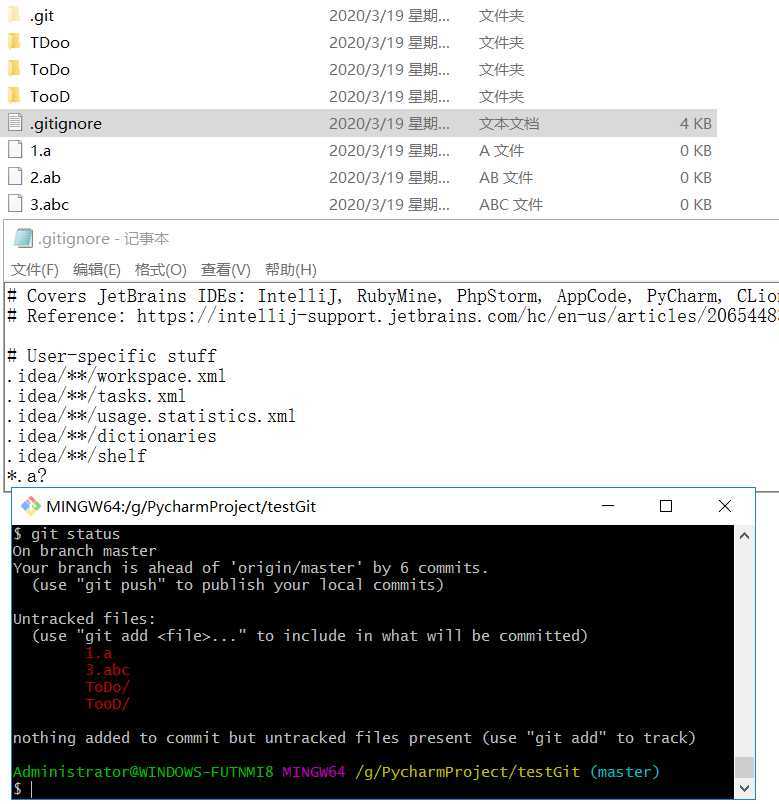Click the 'ABC 文件' type cell
Viewport: 779px width, 804px height.
click(x=511, y=205)
